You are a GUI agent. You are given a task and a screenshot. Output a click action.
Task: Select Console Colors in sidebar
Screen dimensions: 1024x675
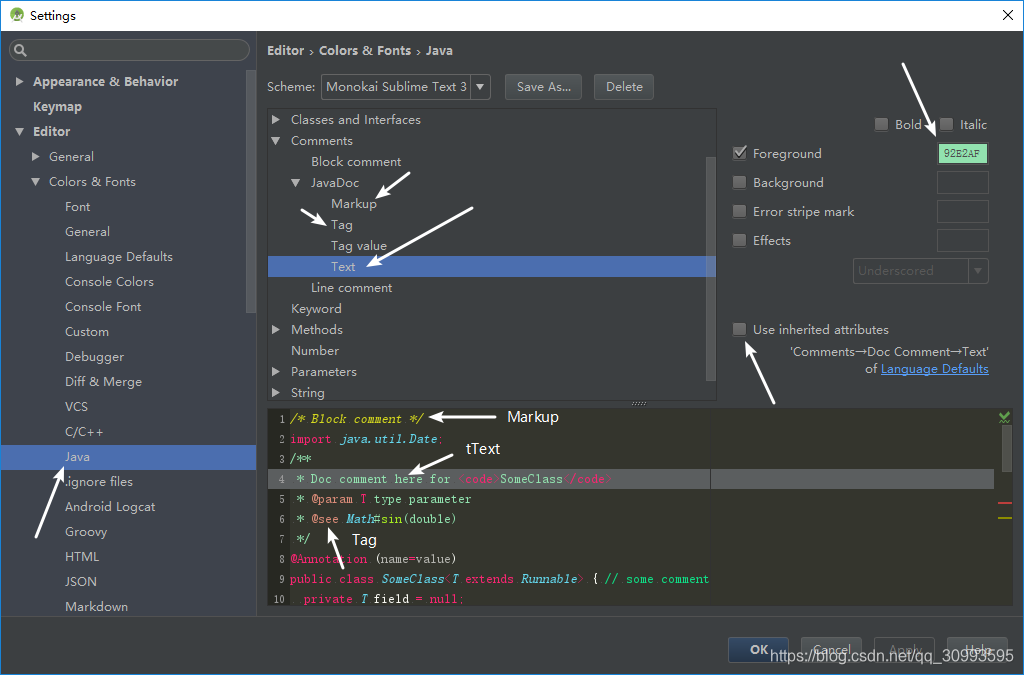(x=109, y=281)
